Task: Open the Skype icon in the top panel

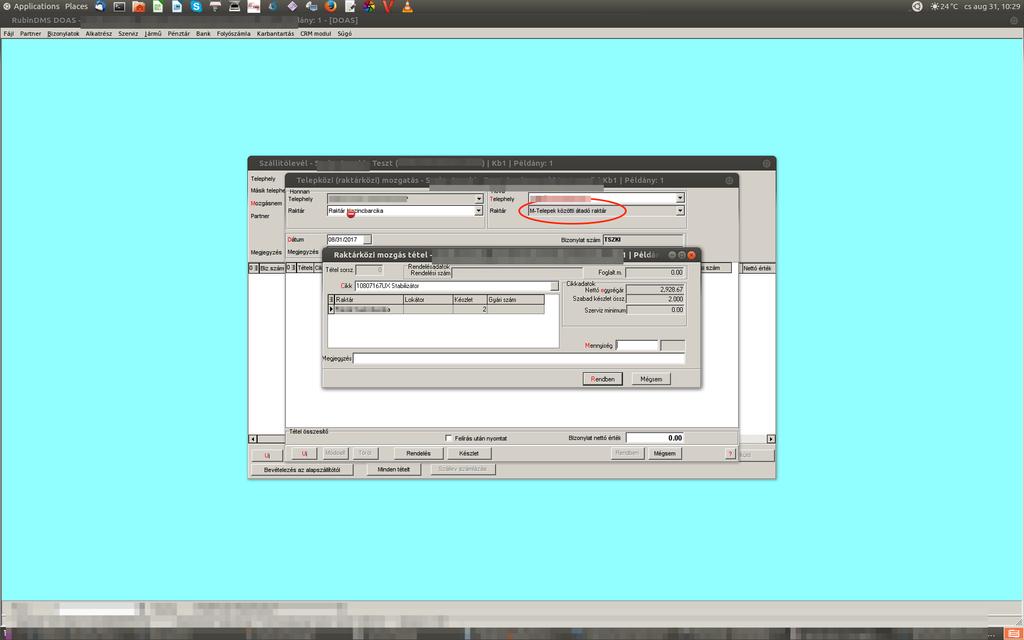Action: (196, 7)
